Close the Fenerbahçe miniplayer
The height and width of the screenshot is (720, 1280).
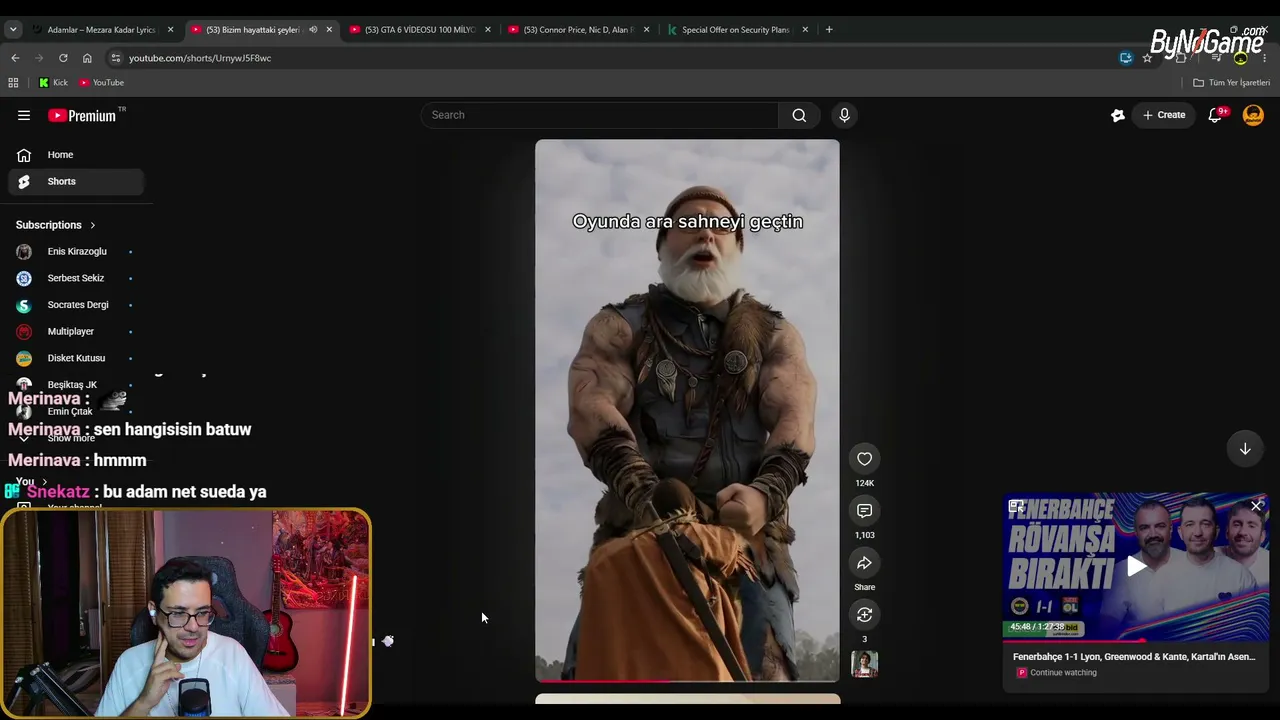[1257, 506]
